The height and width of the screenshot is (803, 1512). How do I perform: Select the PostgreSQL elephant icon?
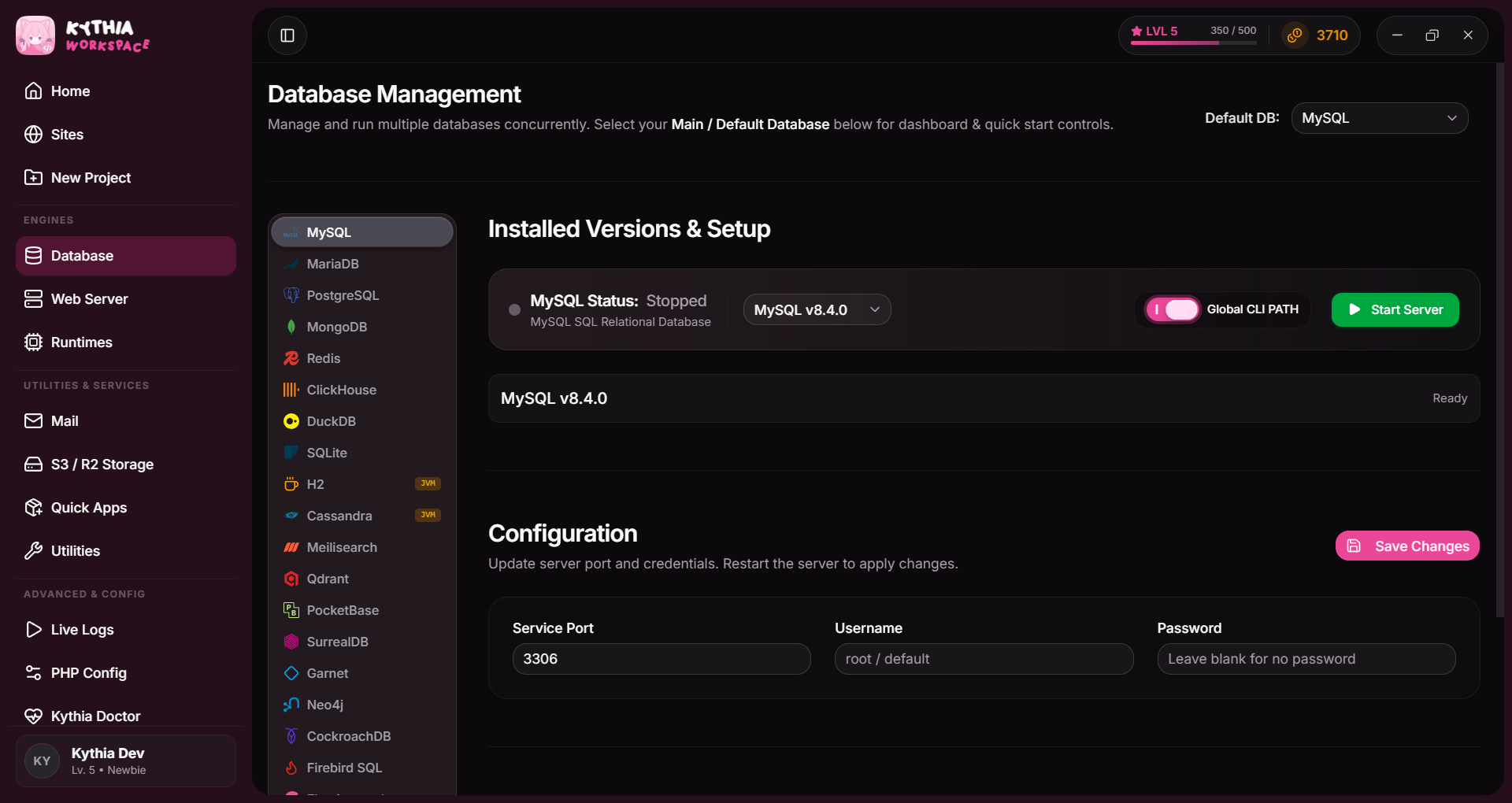click(x=291, y=295)
